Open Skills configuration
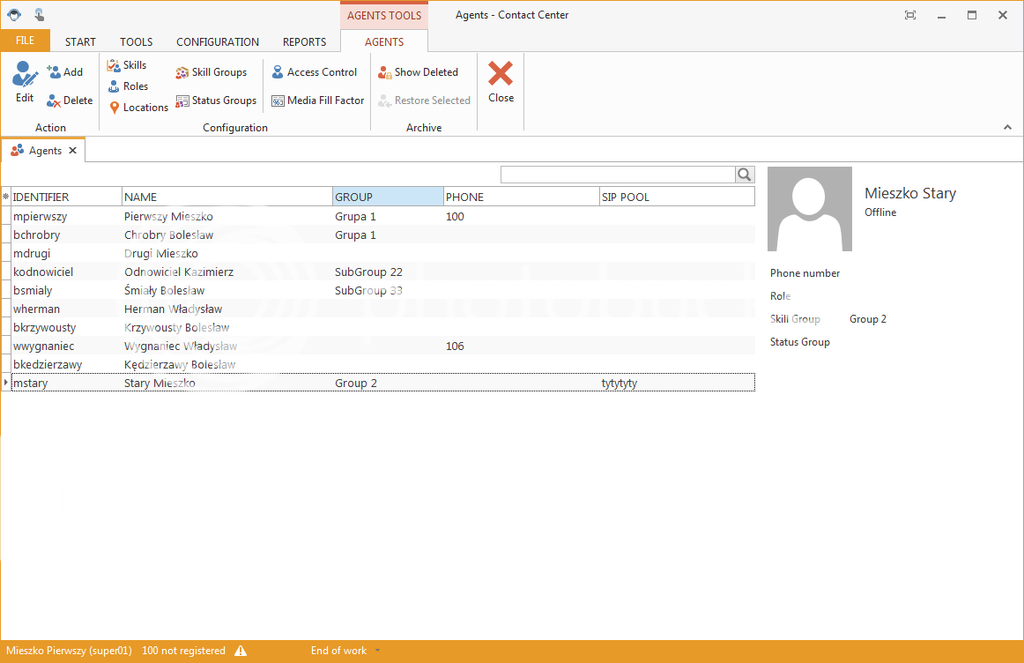The width and height of the screenshot is (1024, 663). click(127, 65)
